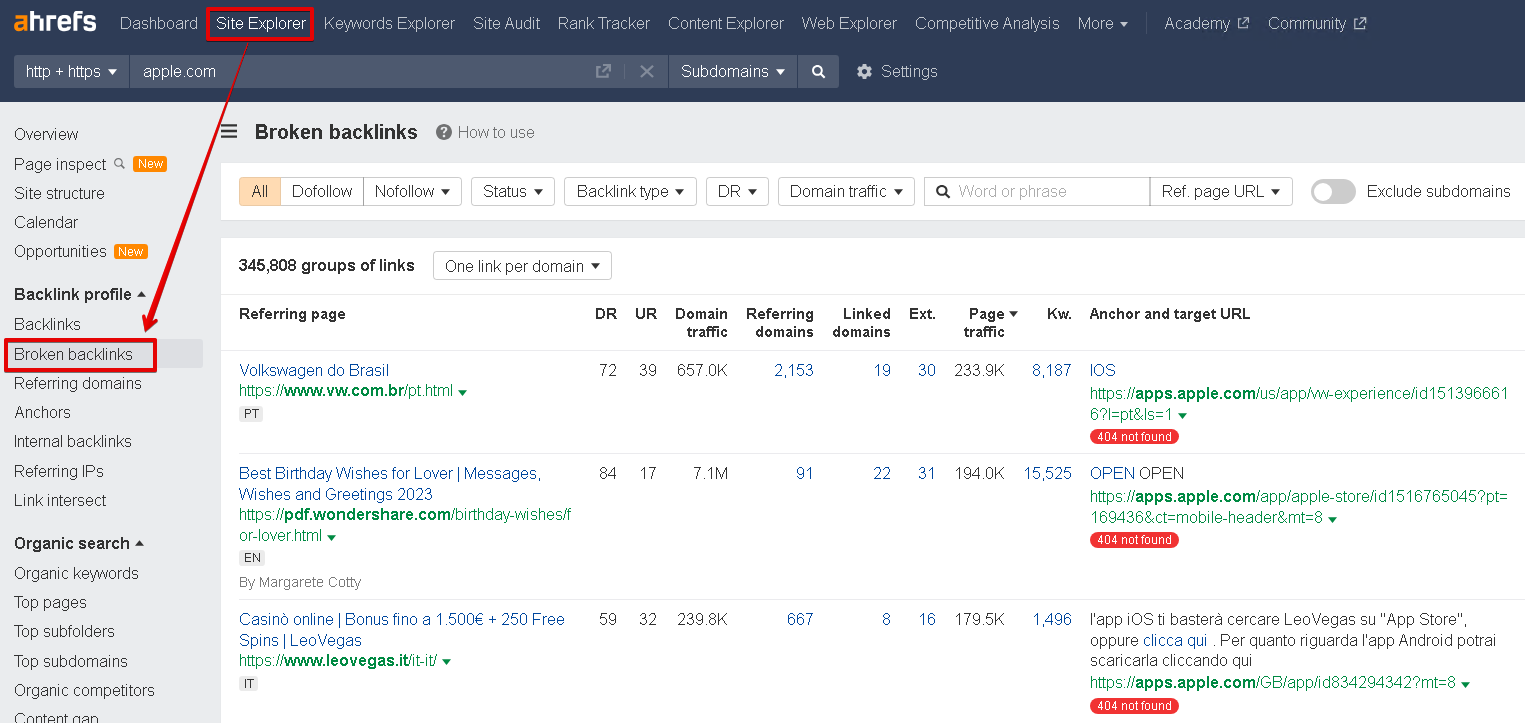
Task: Click the IOS anchor link
Action: [x=1103, y=370]
